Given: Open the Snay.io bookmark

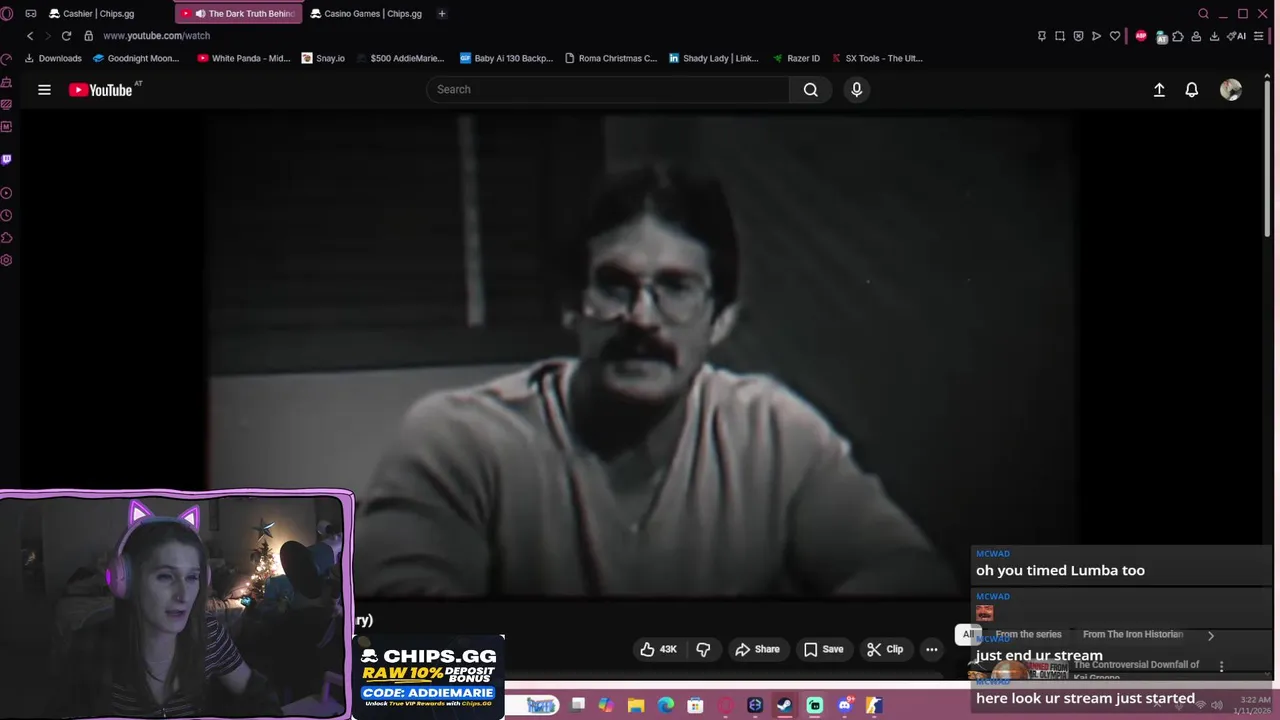Looking at the screenshot, I should [x=323, y=58].
